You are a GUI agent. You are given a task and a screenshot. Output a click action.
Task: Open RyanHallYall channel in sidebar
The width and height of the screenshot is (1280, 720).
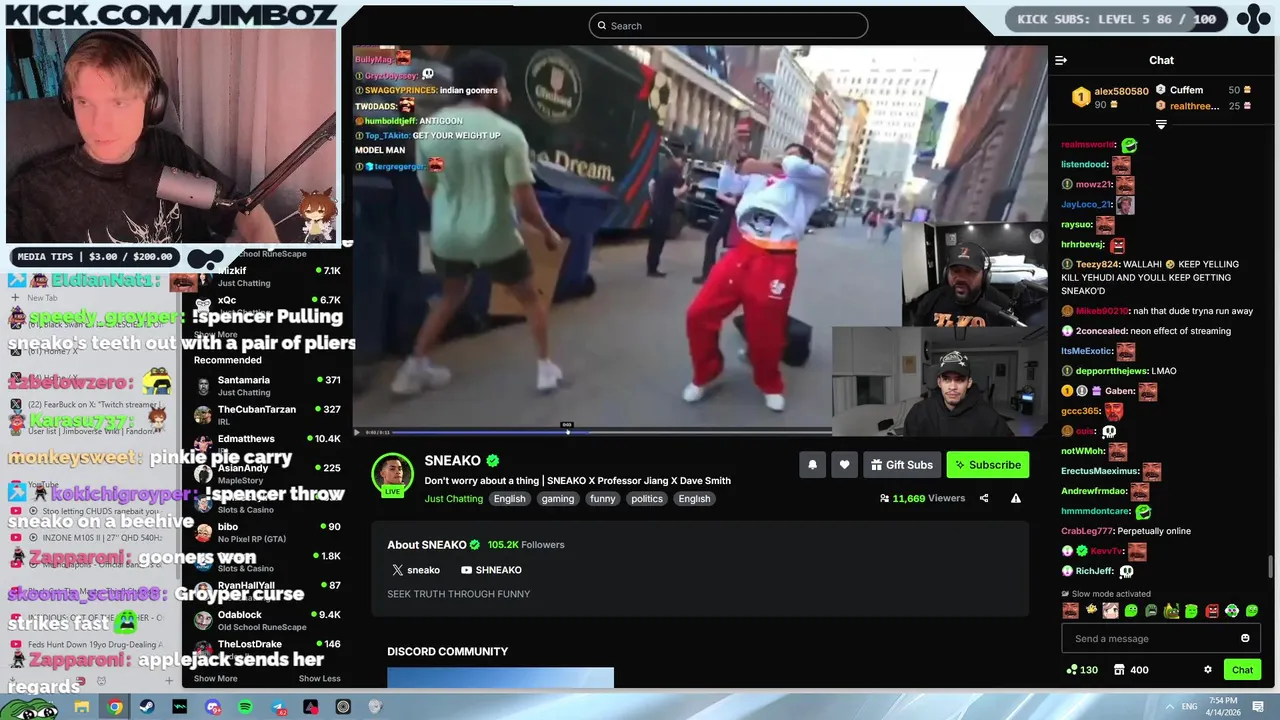(268, 590)
